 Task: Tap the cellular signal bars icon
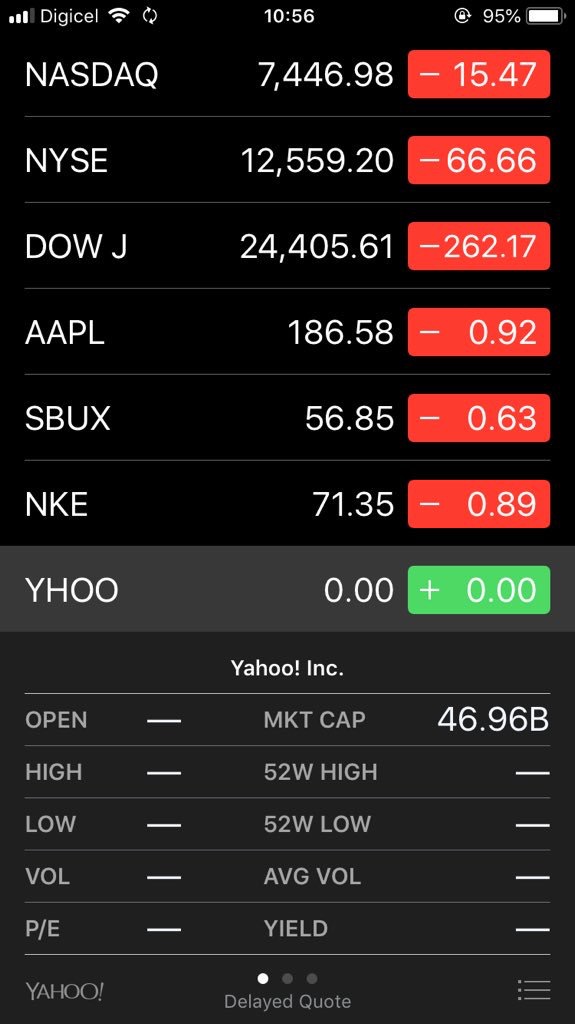tap(22, 16)
